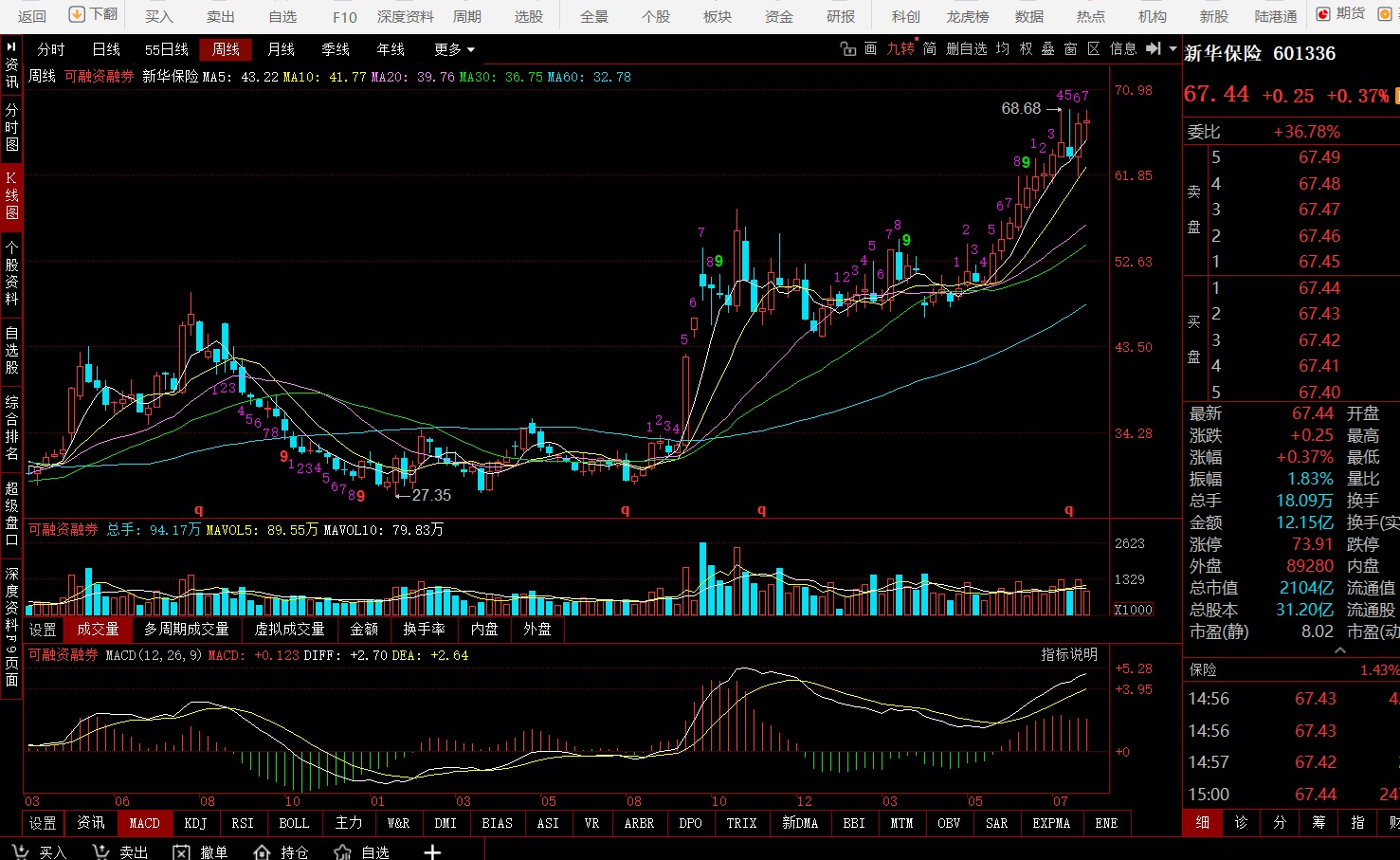This screenshot has width=1400, height=860.
Task: Open the 分时图 left sidebar panel
Action: point(11,128)
